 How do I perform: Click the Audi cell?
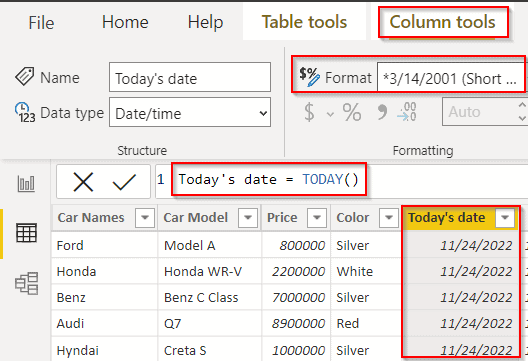[104, 323]
